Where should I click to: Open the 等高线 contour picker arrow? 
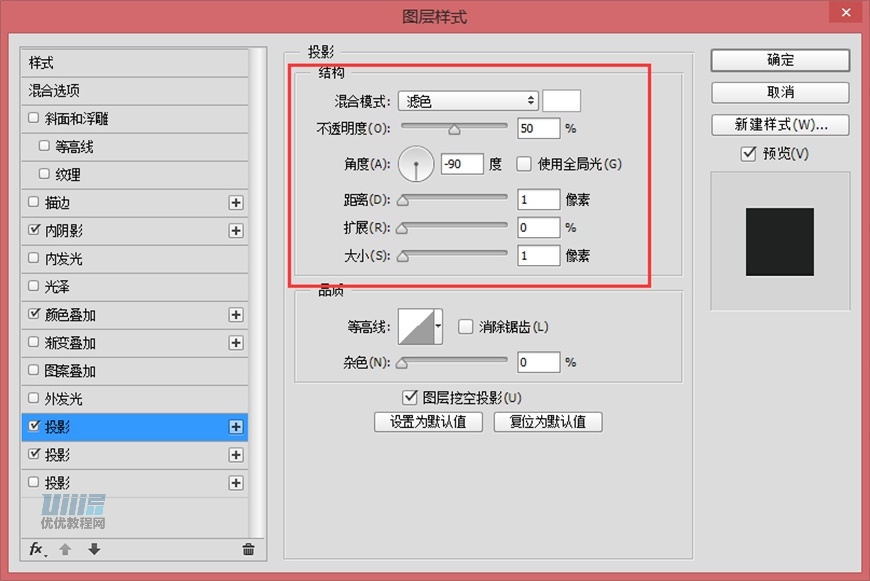438,326
